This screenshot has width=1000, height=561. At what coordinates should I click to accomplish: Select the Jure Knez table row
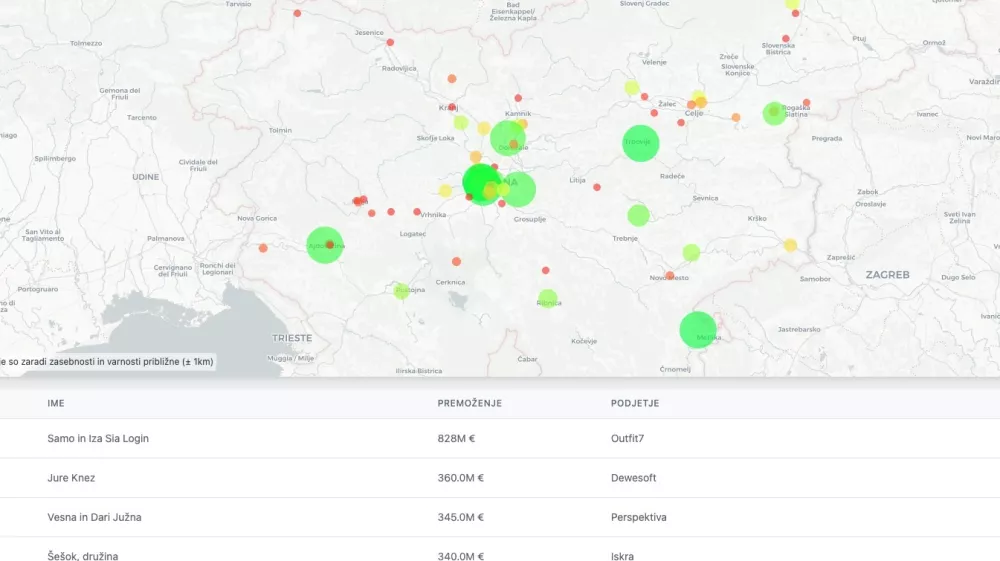coord(71,478)
